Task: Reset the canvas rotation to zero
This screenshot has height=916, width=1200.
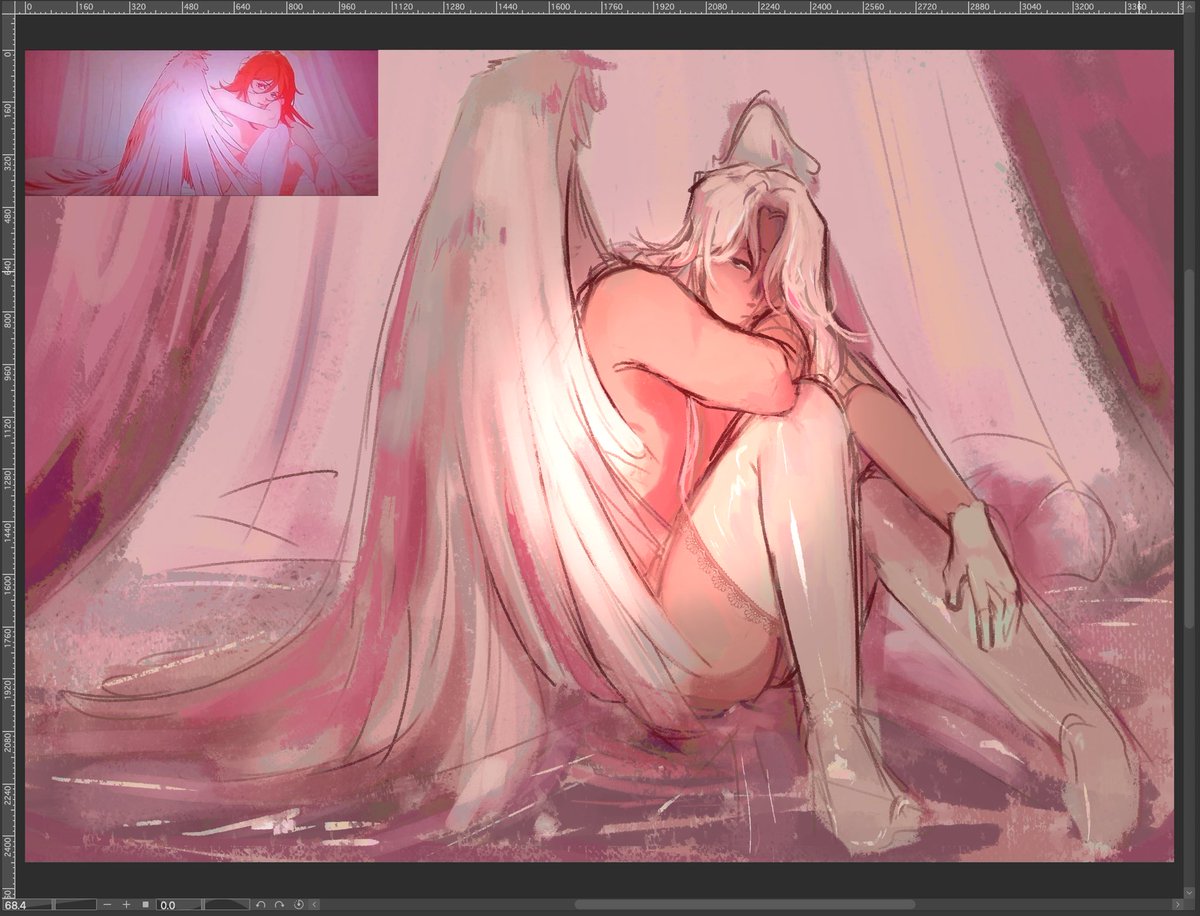Action: [x=299, y=904]
